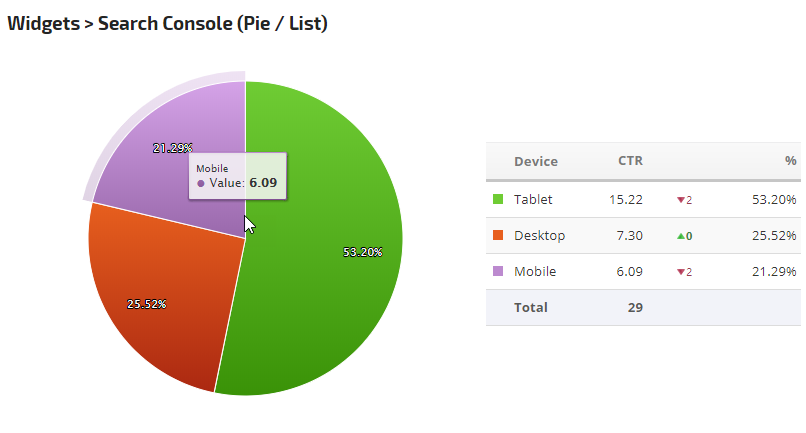This screenshot has width=806, height=433.
Task: Click the green Tablet legend swatch
Action: pos(499,199)
